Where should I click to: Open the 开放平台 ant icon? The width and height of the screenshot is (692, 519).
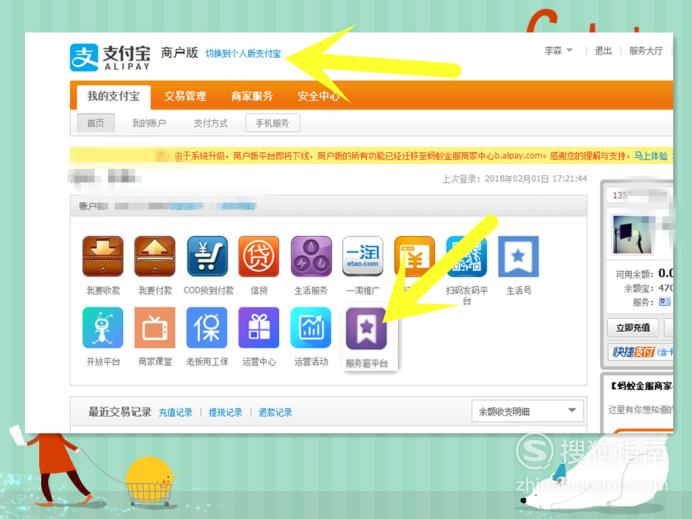(x=103, y=327)
